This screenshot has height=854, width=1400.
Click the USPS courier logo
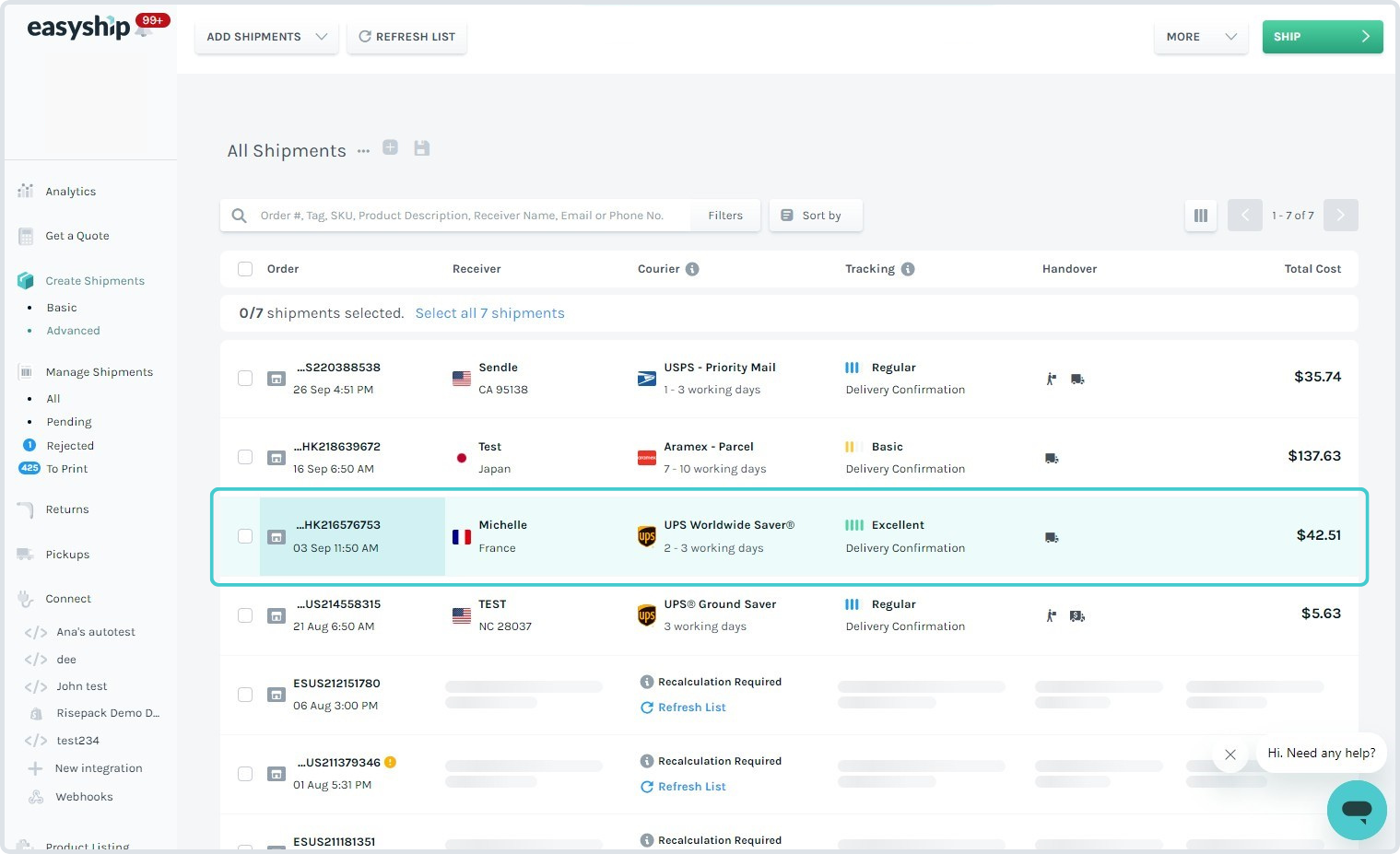pyautogui.click(x=647, y=379)
